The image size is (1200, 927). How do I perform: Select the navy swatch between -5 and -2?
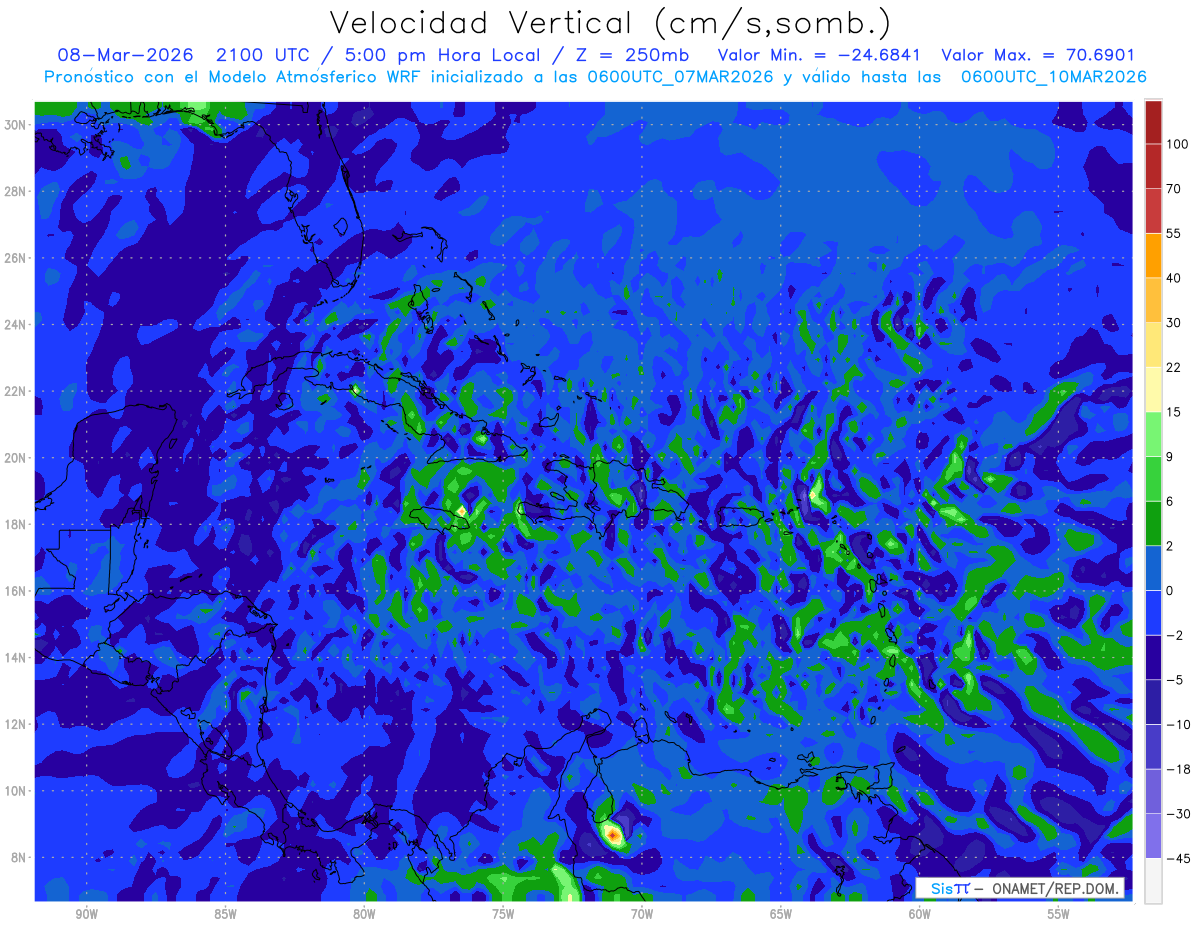(1153, 657)
